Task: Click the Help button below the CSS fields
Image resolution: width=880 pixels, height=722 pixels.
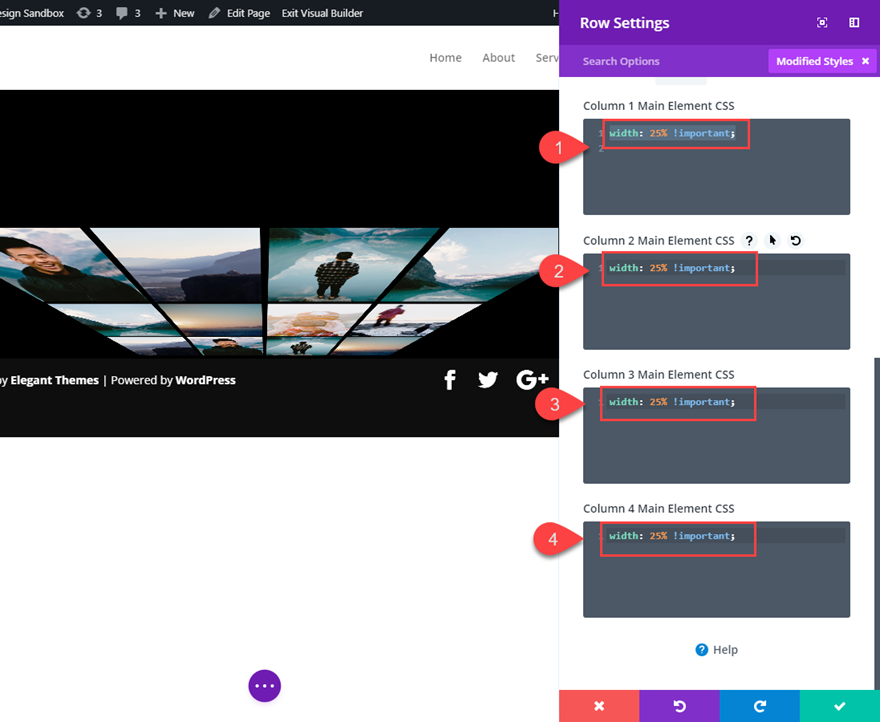Action: pos(716,649)
